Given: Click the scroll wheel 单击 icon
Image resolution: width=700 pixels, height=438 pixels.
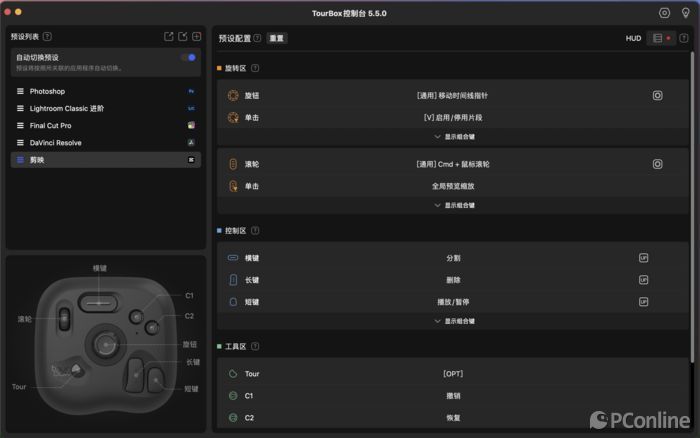Looking at the screenshot, I should (x=233, y=186).
